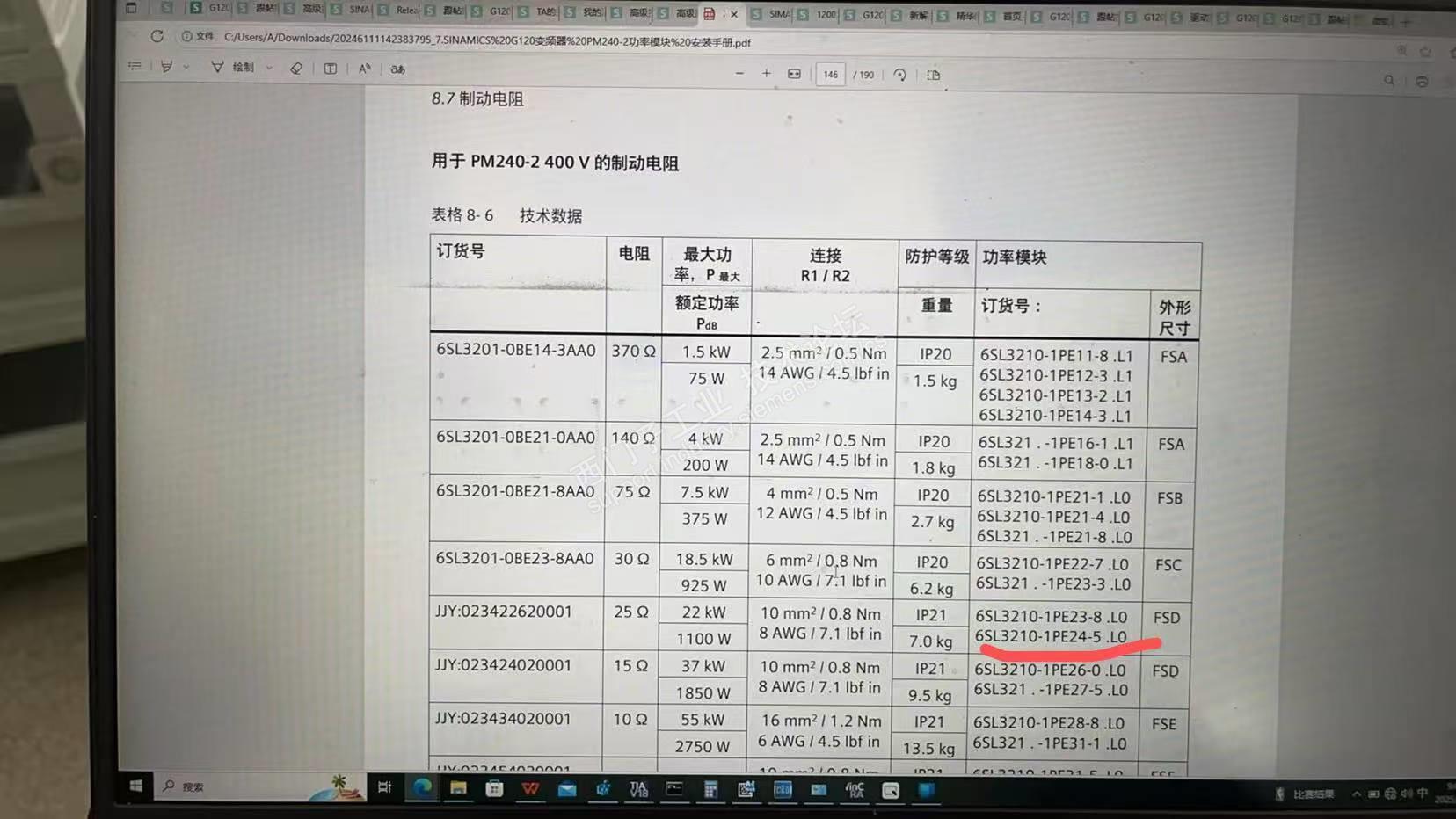Viewport: 1456px width, 819px height.
Task: Show hidden system tray icons chevron
Action: click(1357, 794)
